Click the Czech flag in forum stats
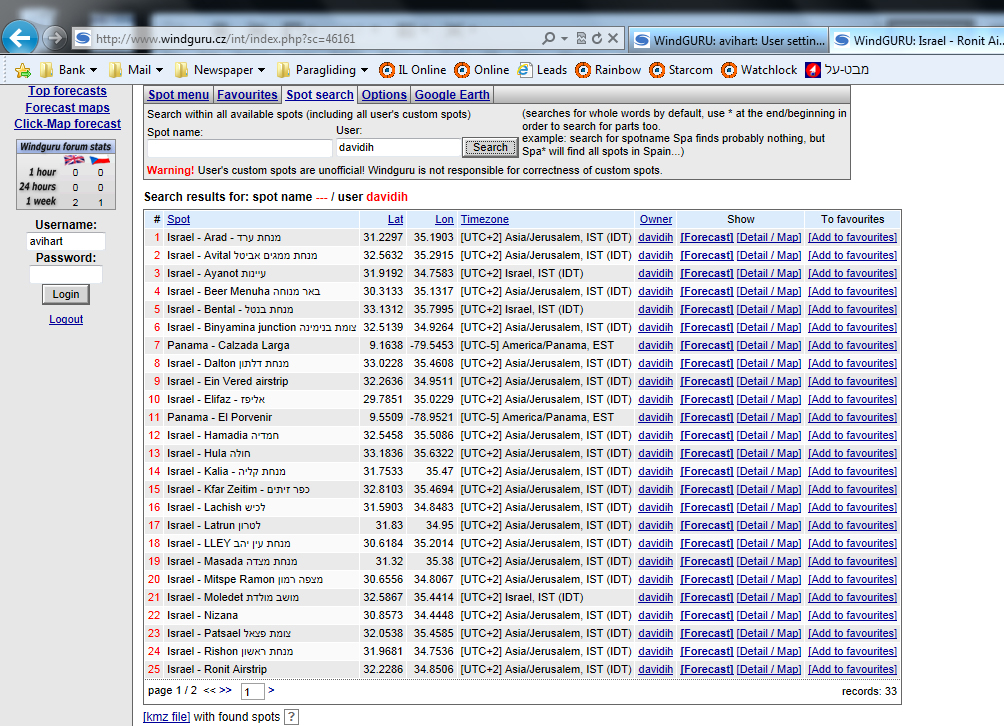 point(100,159)
